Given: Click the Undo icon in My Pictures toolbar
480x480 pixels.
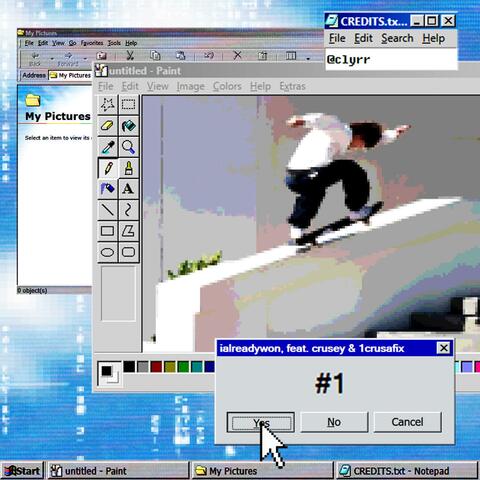Looking at the screenshot, I should [x=209, y=55].
